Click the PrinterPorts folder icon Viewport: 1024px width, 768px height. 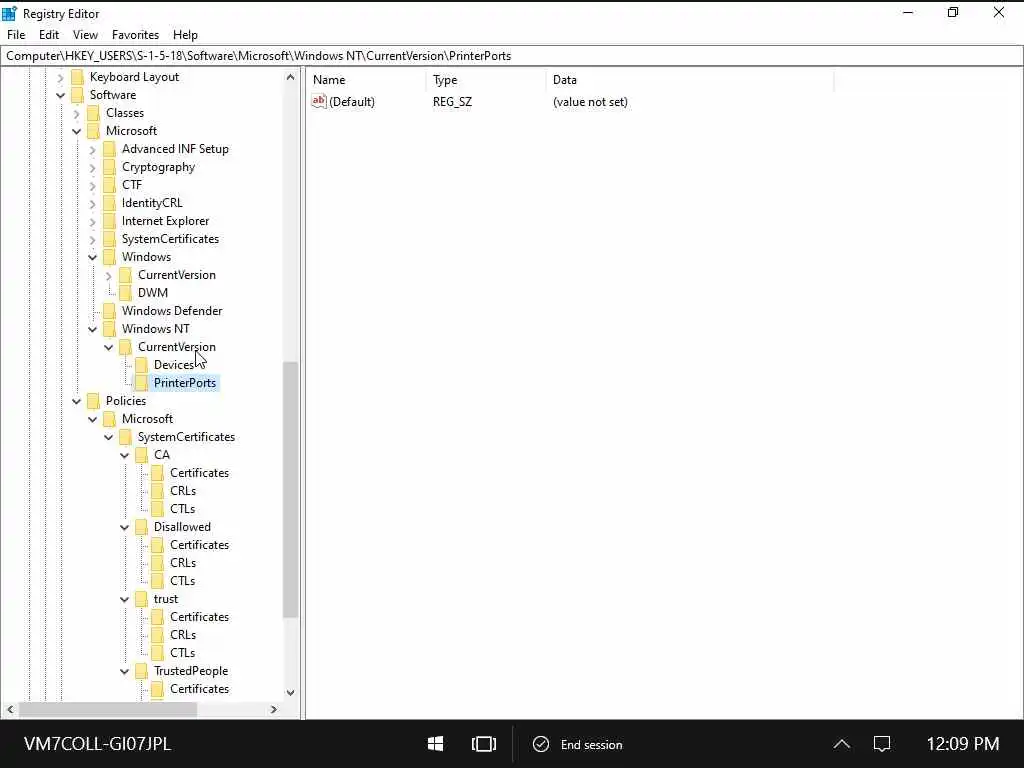point(141,383)
